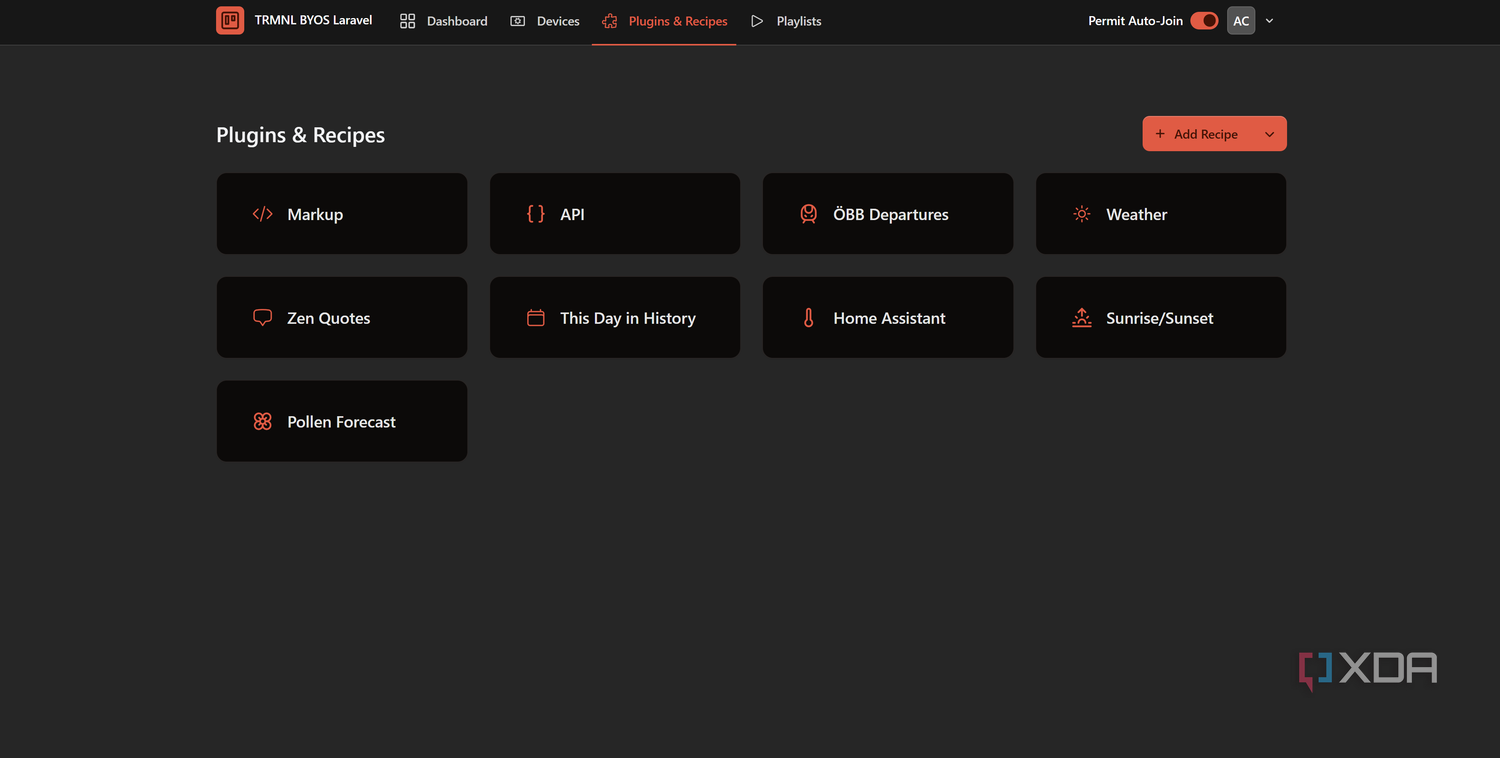This screenshot has height=758, width=1500.
Task: Click the Dashboard grid icon
Action: (407, 21)
